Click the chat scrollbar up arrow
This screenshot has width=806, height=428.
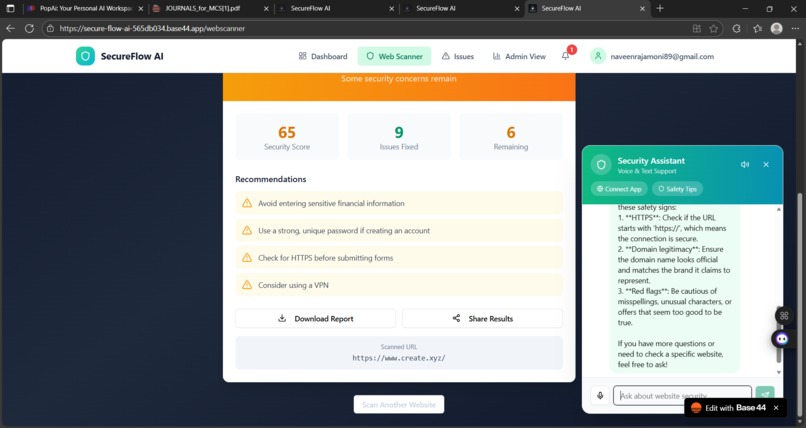tap(779, 209)
